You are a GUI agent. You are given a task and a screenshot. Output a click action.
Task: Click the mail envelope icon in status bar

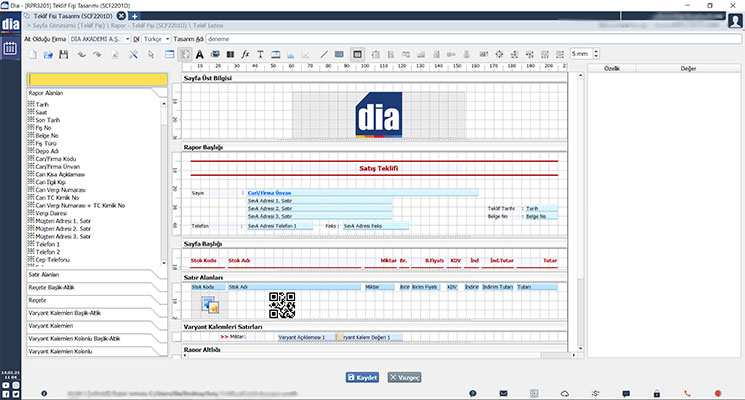pos(504,392)
